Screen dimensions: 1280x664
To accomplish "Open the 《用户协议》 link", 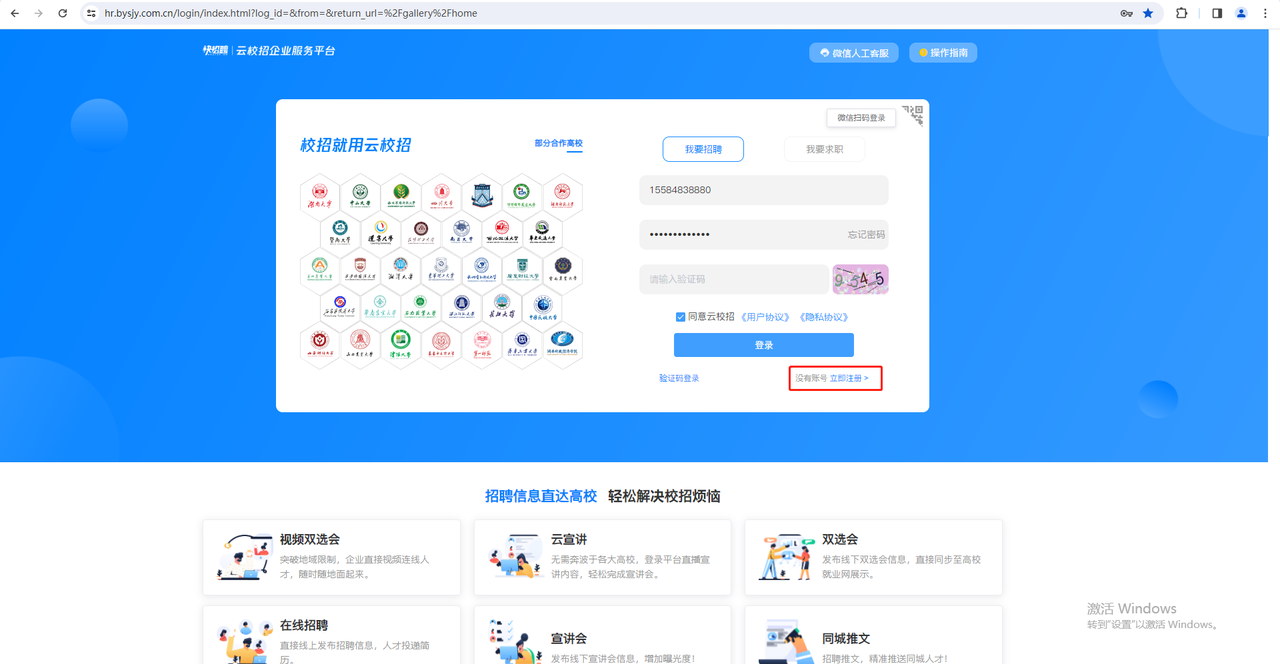I will point(765,317).
